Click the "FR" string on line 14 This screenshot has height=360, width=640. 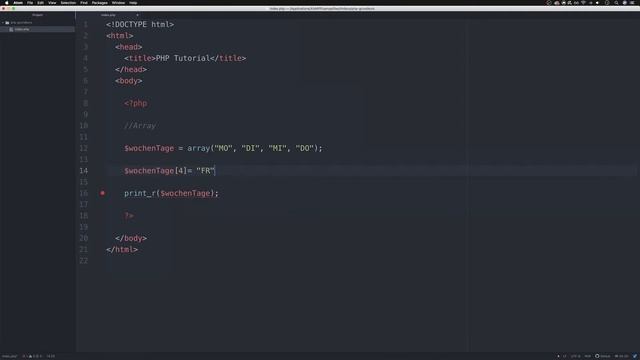[205, 171]
